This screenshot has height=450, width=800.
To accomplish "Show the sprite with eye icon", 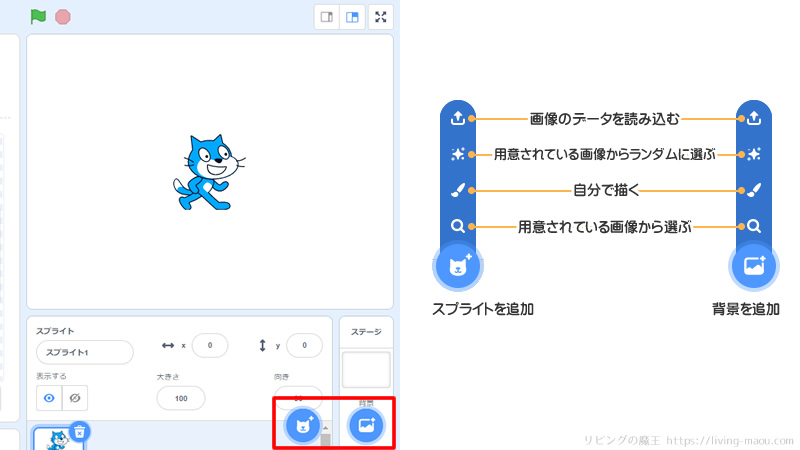I will coord(49,398).
